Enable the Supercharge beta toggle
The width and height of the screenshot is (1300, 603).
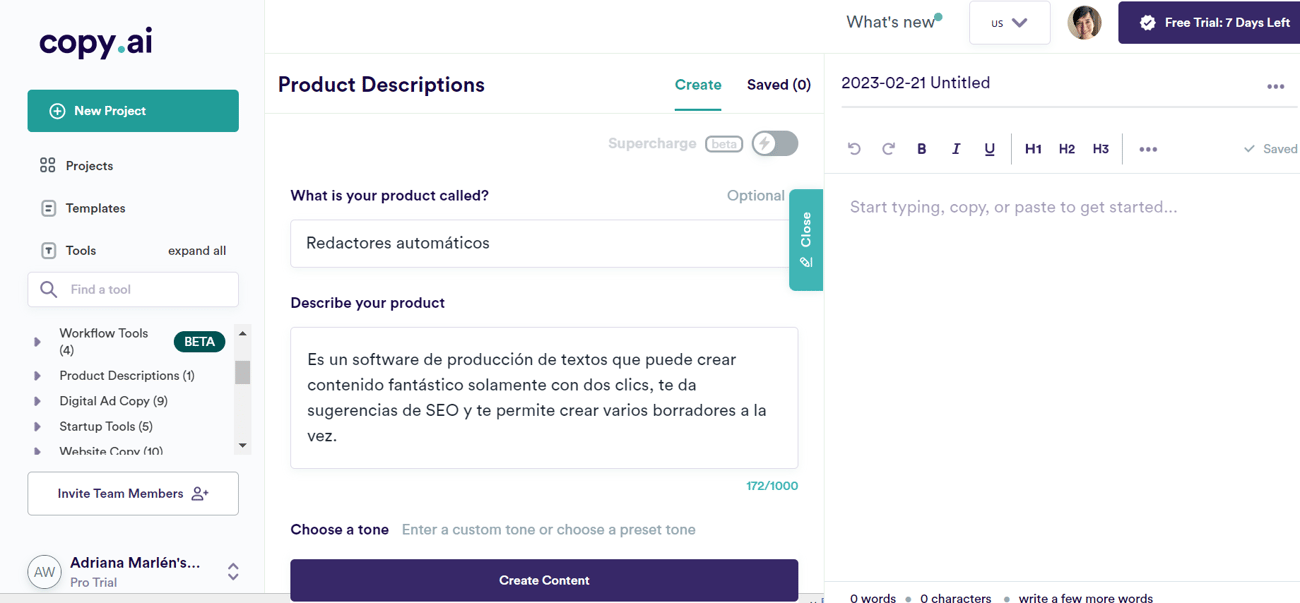pyautogui.click(x=775, y=143)
